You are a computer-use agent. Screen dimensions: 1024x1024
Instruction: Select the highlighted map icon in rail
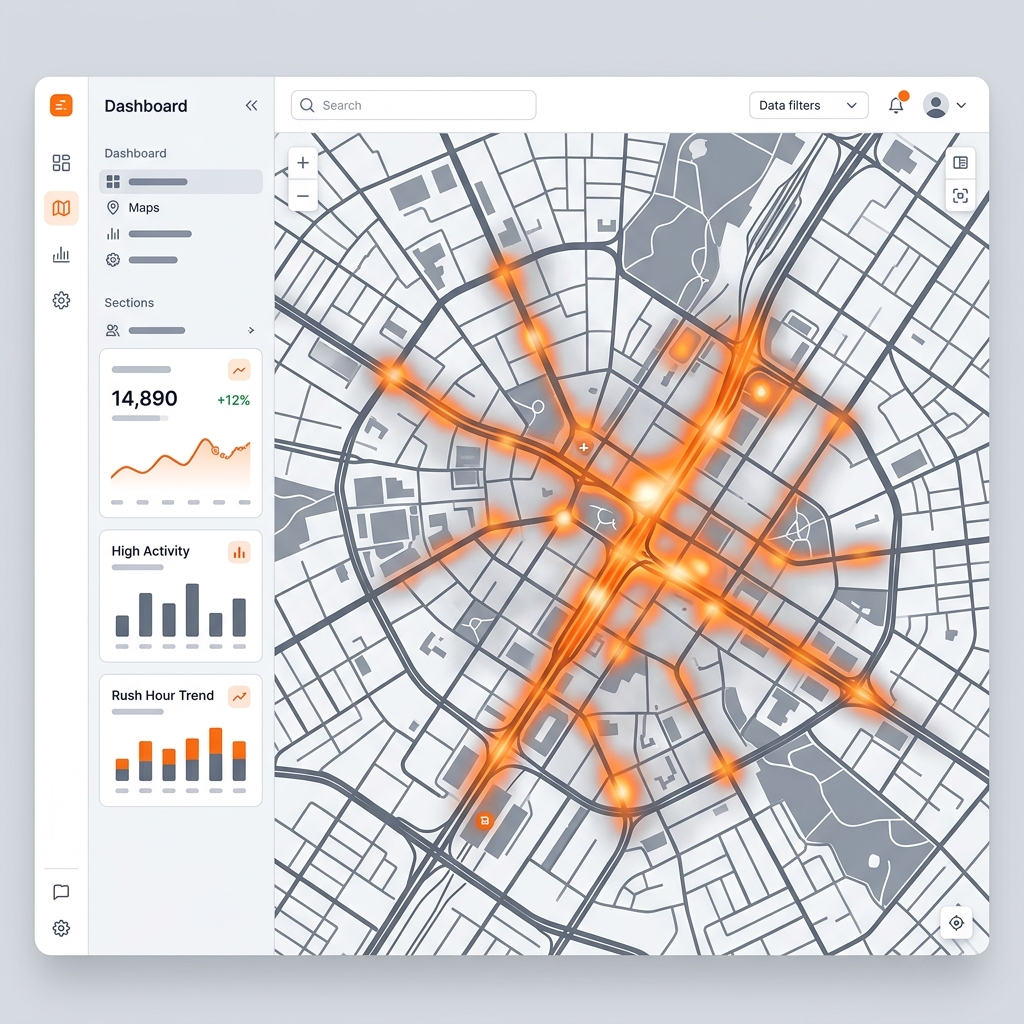coord(61,208)
